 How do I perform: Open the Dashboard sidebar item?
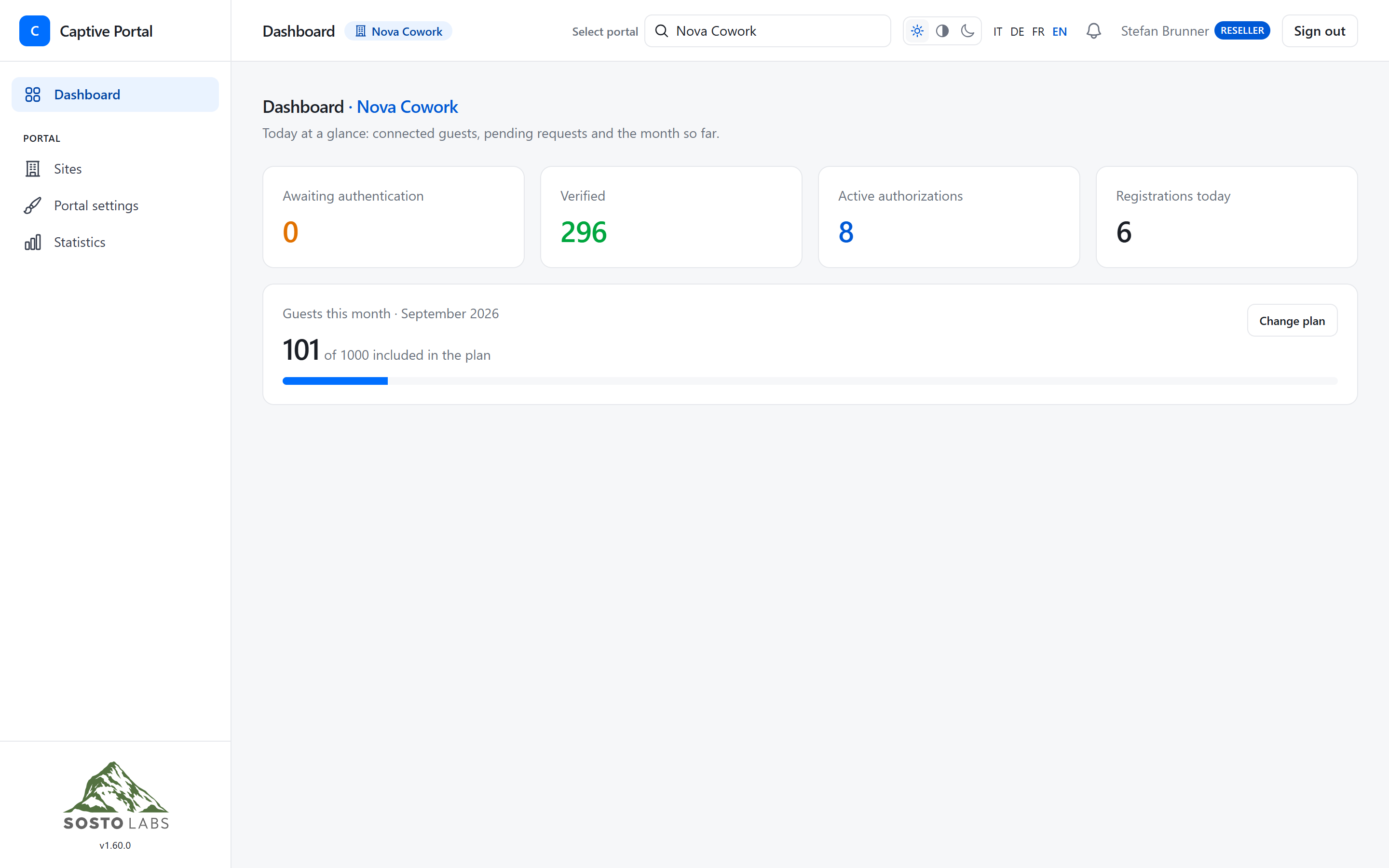pyautogui.click(x=115, y=95)
